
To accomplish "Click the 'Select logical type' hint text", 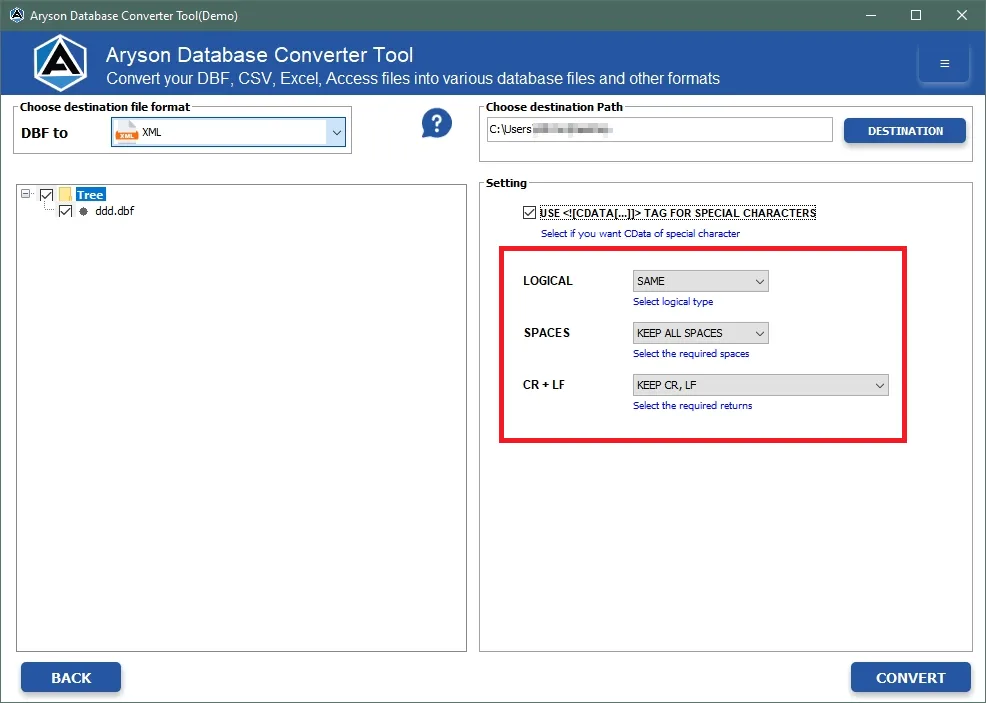I will (x=673, y=302).
